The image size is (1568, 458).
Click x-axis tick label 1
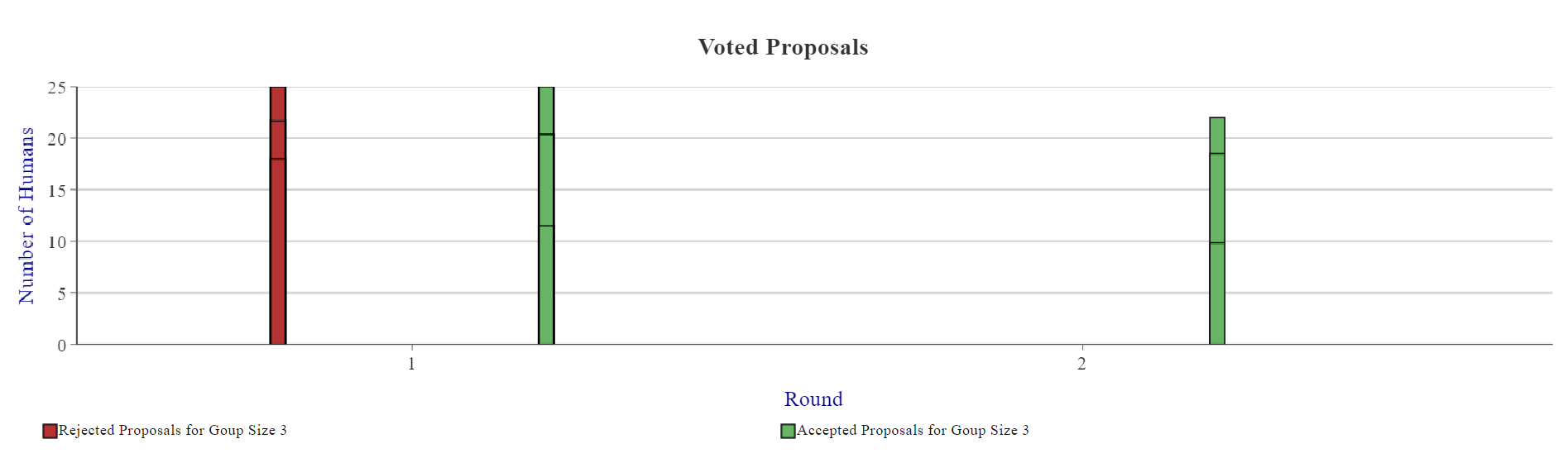(411, 364)
